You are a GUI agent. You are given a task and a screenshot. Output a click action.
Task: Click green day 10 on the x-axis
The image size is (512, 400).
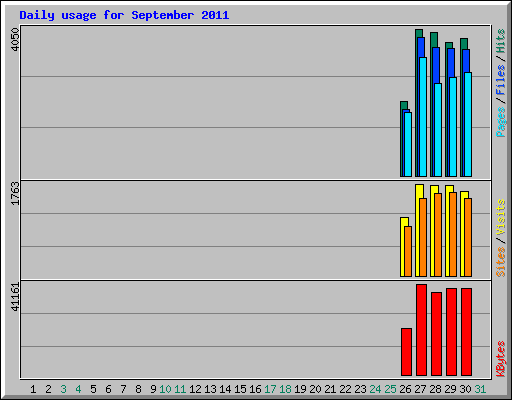(165, 389)
